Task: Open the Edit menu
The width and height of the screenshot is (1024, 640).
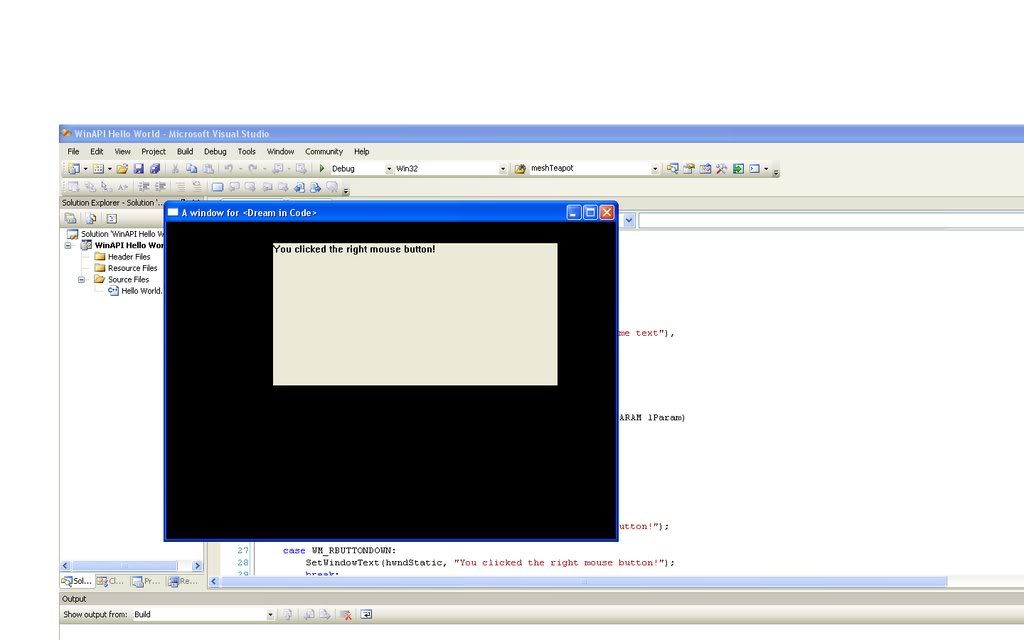Action: click(97, 152)
